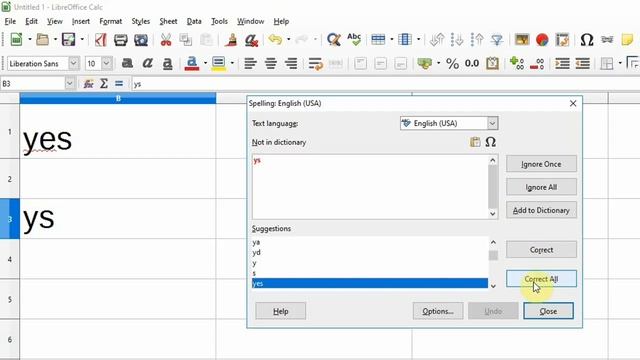Copy the selection from the toolbar

pos(186,40)
